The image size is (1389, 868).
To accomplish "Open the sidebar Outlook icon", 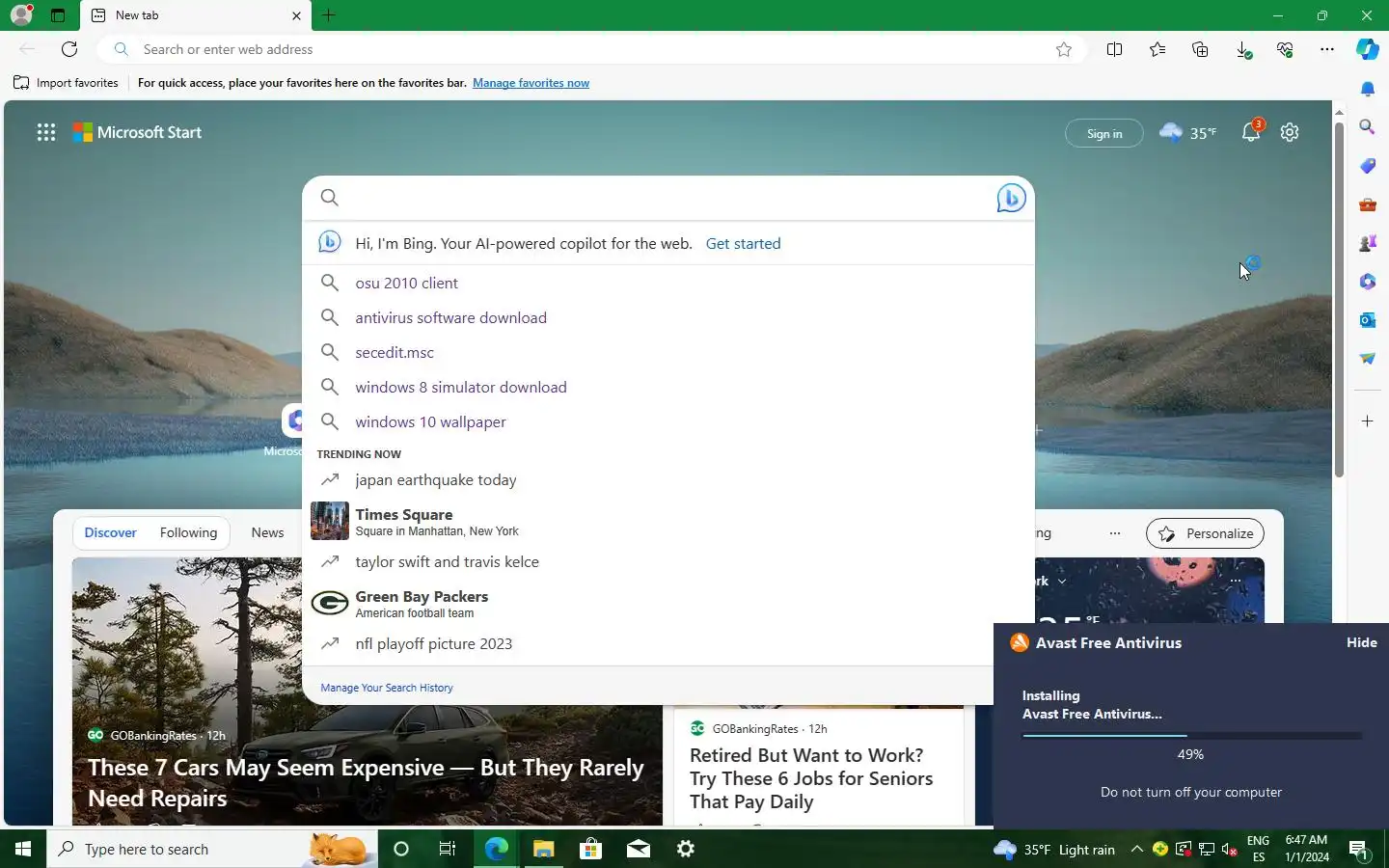I will (x=1368, y=320).
